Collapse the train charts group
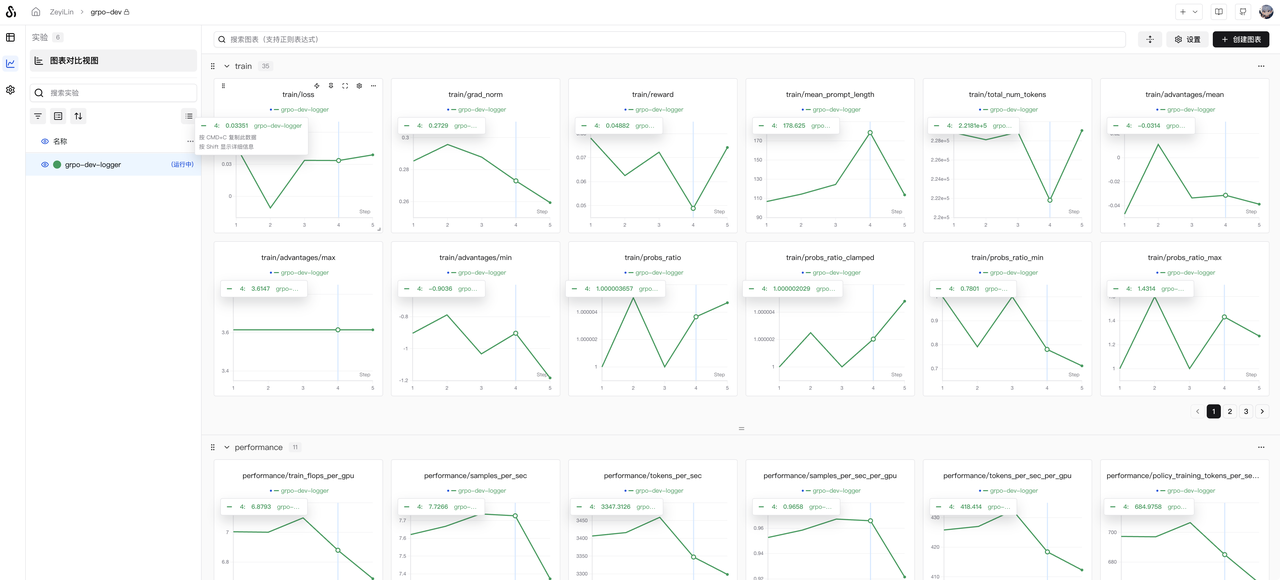The image size is (1280, 580). coord(225,66)
